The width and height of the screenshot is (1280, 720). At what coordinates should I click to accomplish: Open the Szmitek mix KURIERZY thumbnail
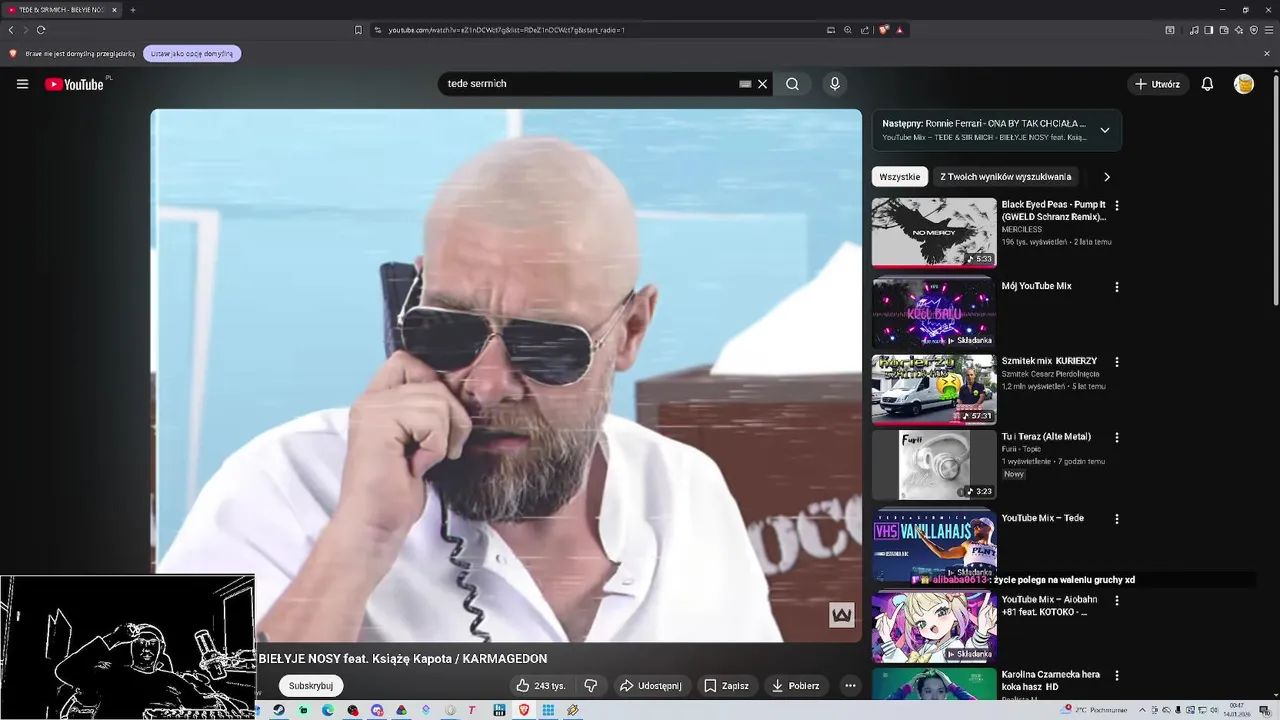click(934, 389)
